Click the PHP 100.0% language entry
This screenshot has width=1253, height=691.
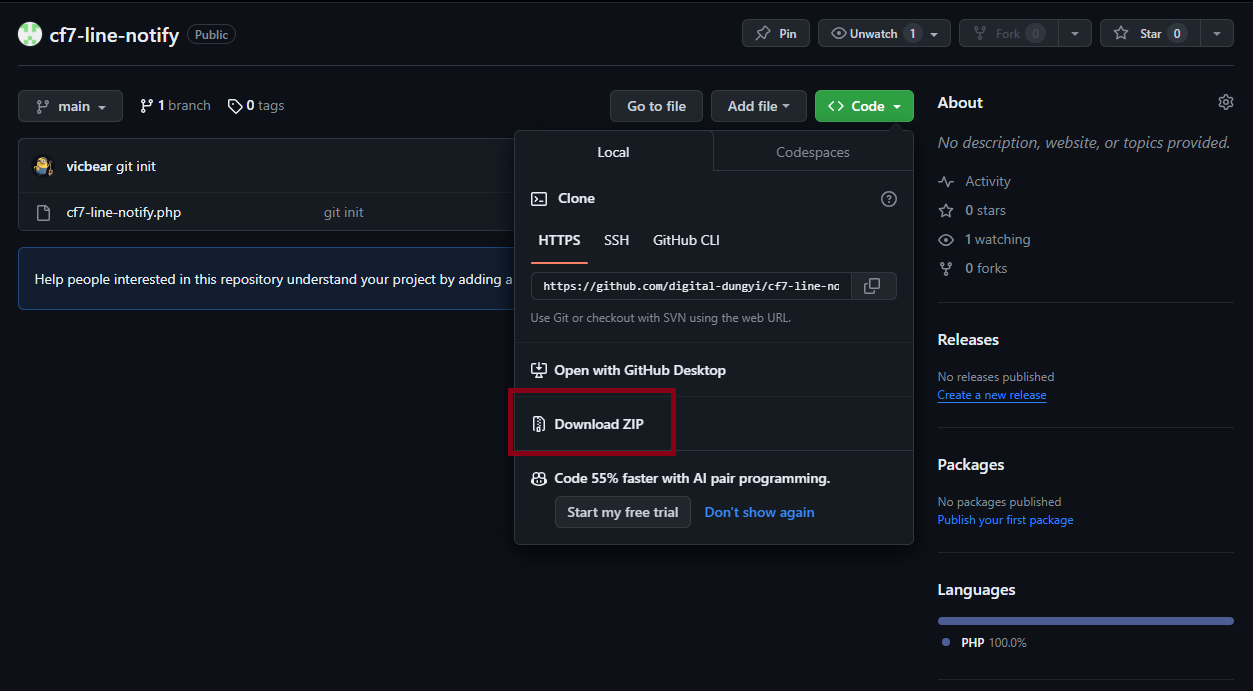tap(984, 643)
